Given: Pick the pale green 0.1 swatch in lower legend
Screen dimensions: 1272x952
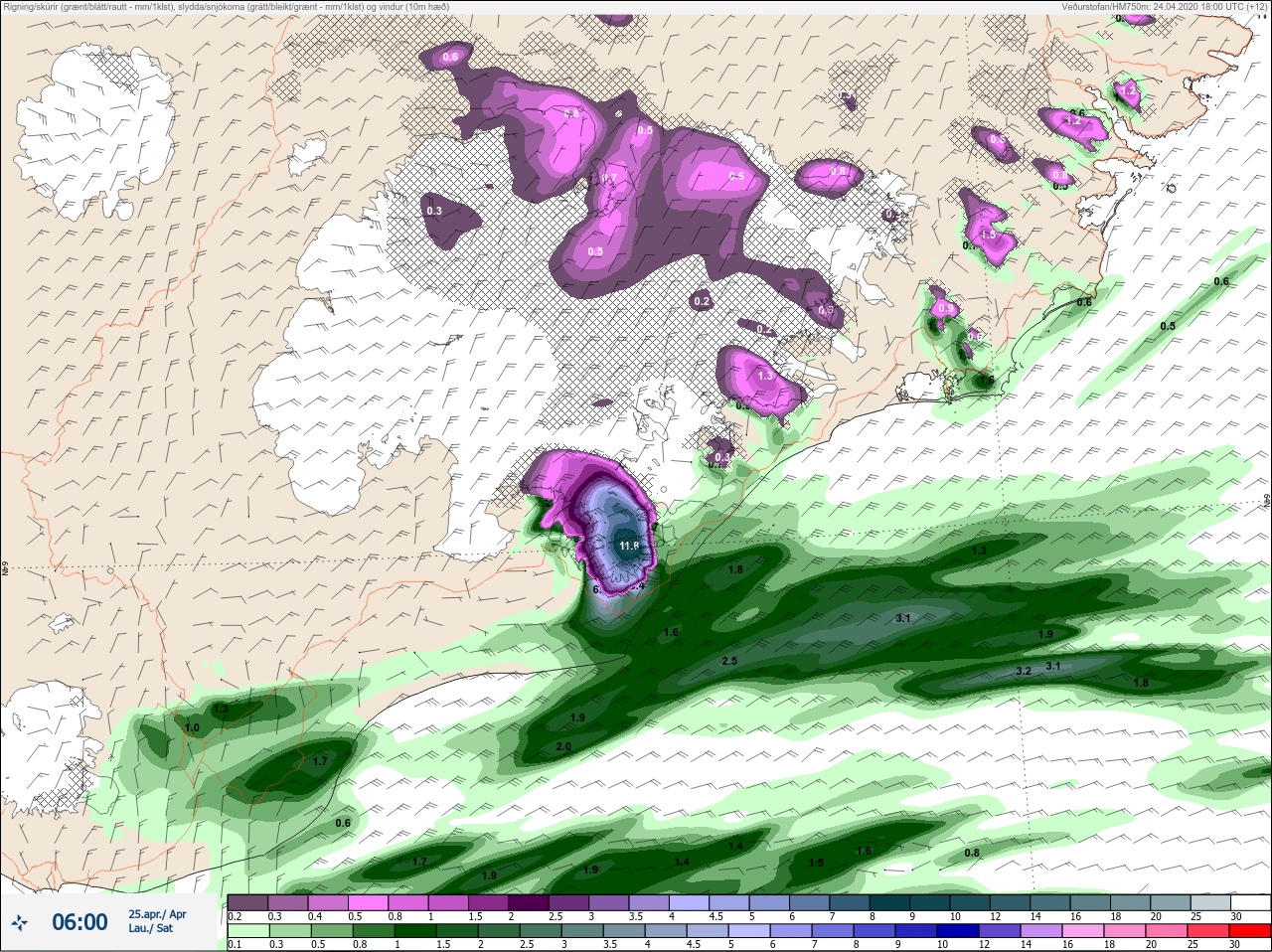Looking at the screenshot, I should pyautogui.click(x=247, y=931).
